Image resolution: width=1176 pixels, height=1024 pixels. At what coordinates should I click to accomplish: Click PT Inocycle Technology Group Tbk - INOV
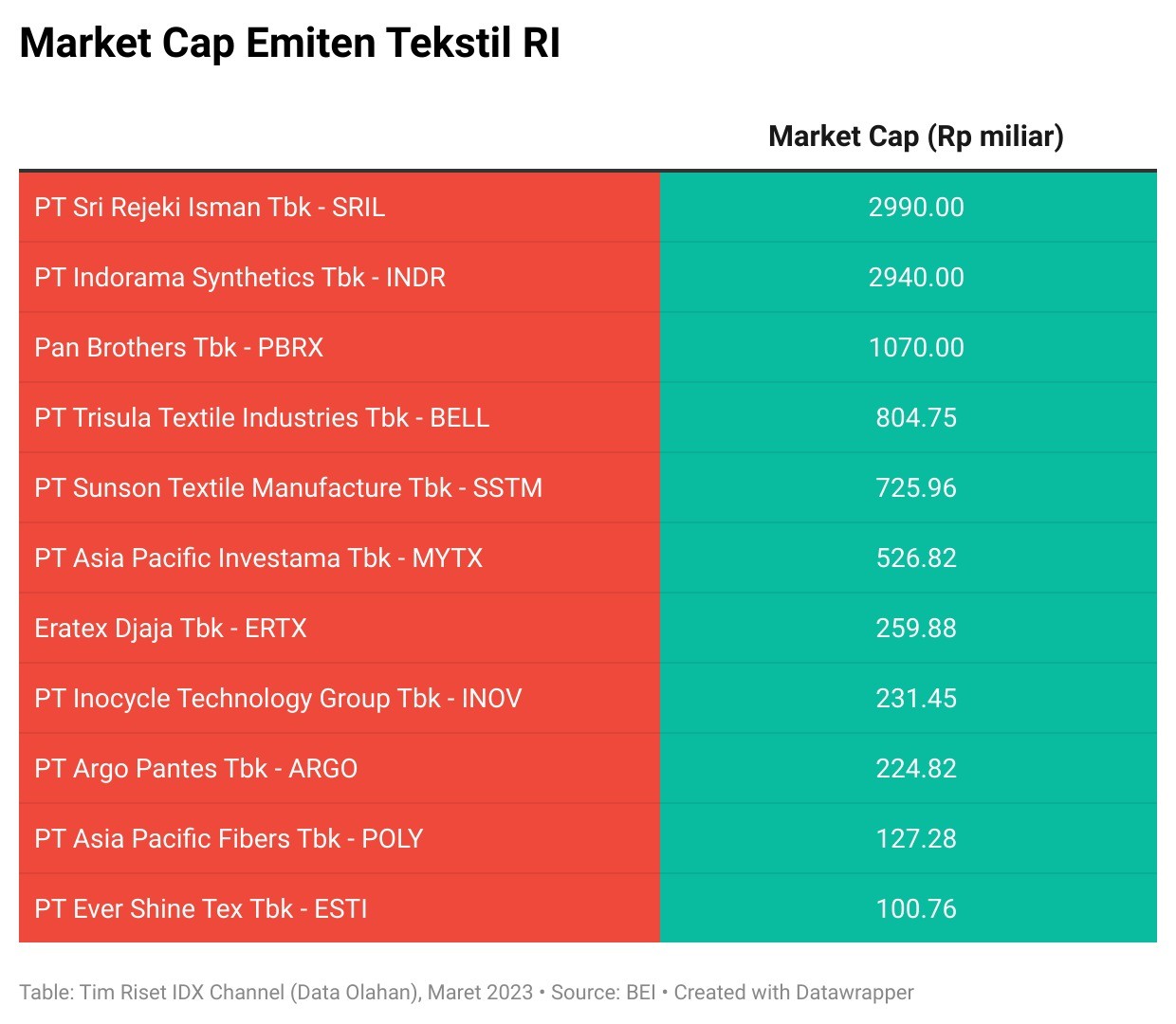click(x=278, y=699)
